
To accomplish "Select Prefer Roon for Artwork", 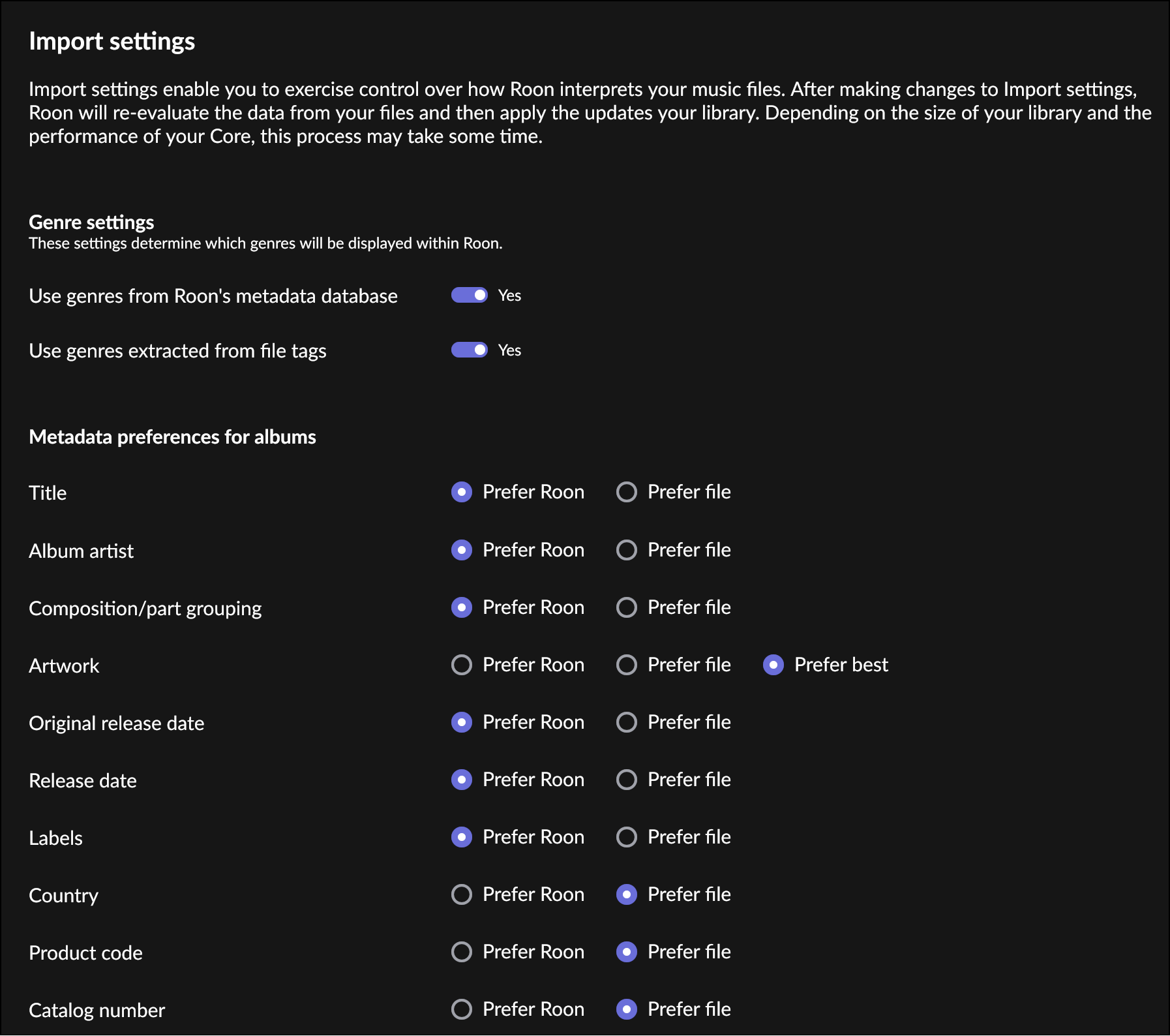I will [462, 665].
